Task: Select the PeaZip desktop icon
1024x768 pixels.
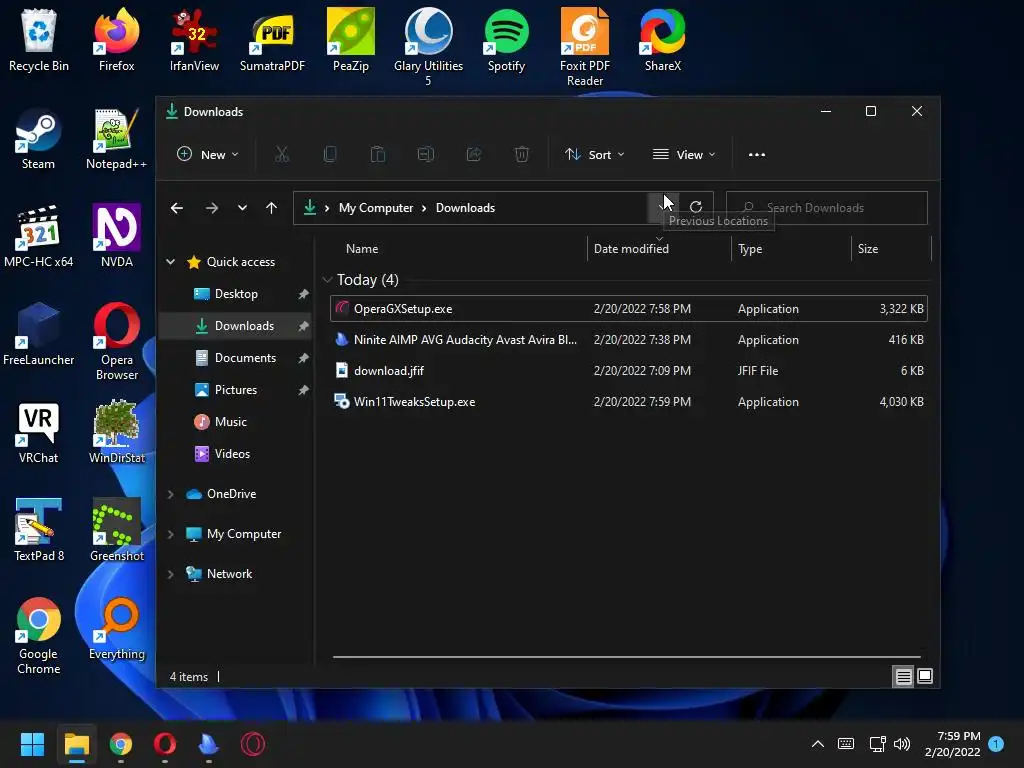Action: (x=351, y=40)
